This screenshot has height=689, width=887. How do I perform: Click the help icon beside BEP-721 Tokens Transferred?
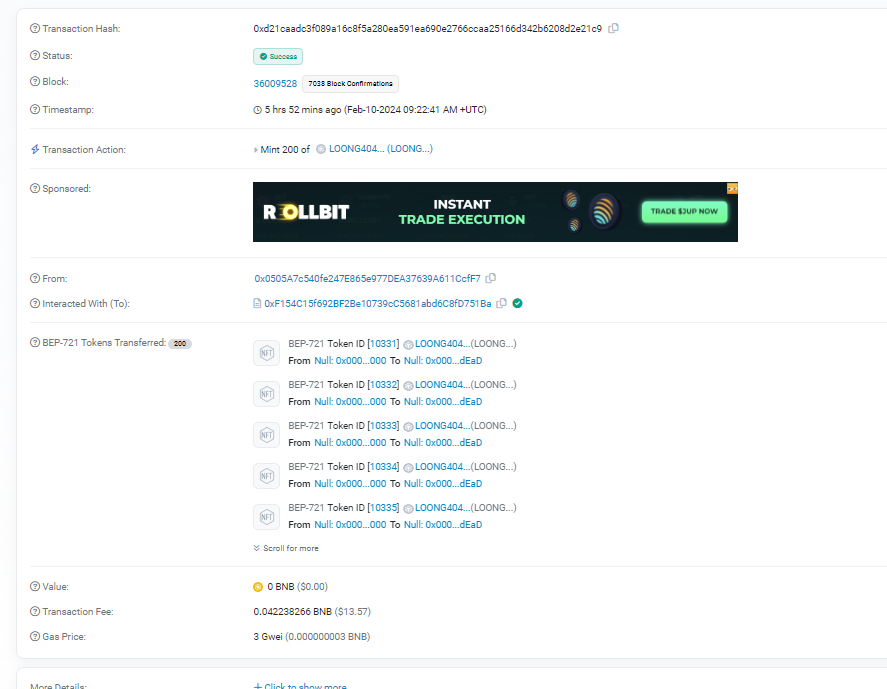(35, 342)
